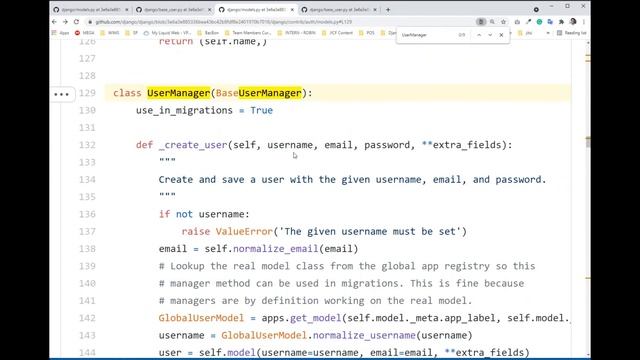Open the Reading list button
The width and height of the screenshot is (640, 360).
click(x=571, y=33)
